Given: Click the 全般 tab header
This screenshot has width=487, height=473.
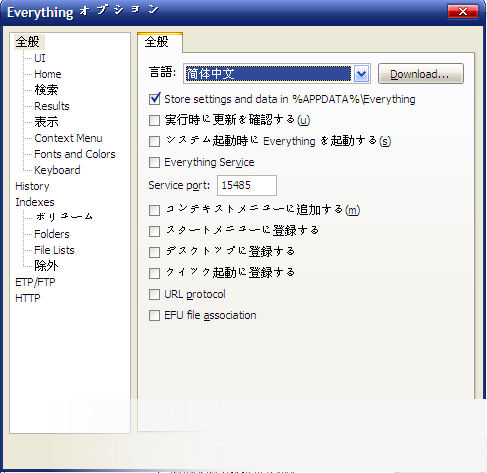Looking at the screenshot, I should click(160, 42).
